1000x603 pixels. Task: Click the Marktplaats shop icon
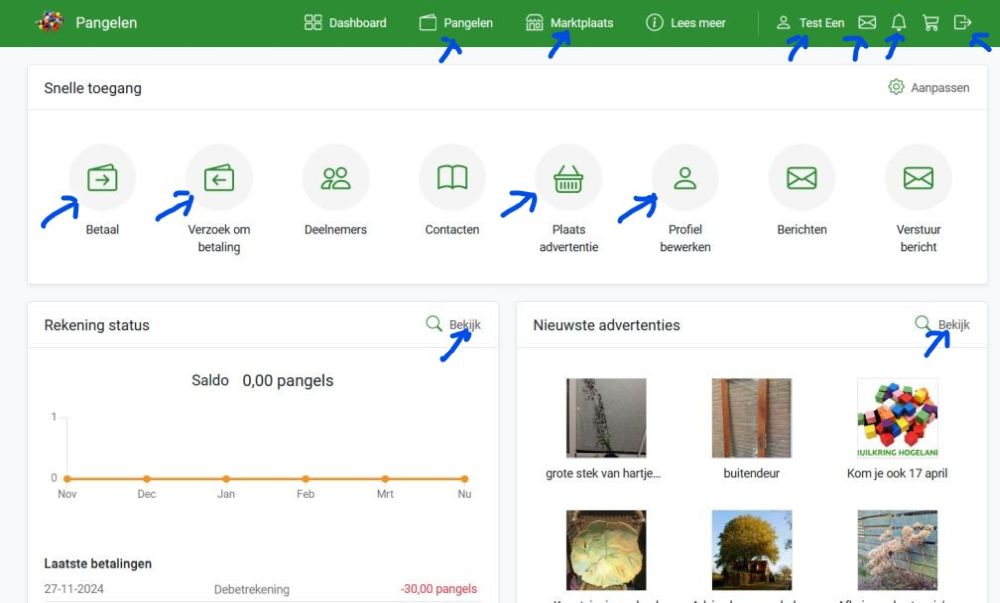pyautogui.click(x=534, y=23)
